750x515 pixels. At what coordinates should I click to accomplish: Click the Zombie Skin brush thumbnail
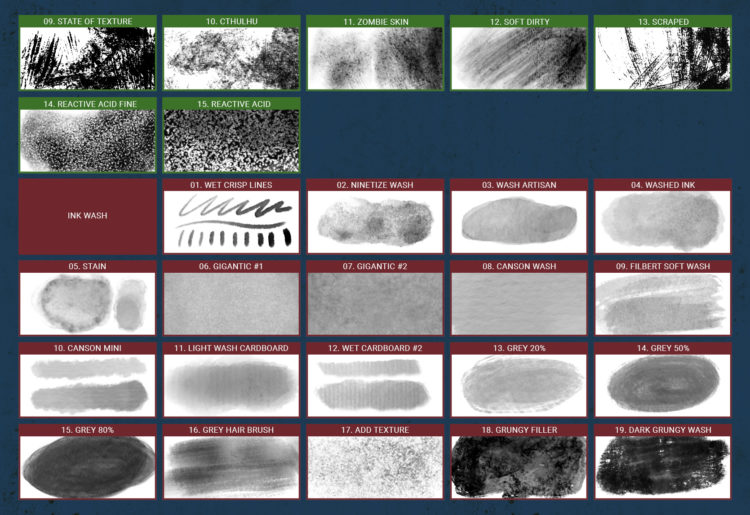tap(375, 58)
